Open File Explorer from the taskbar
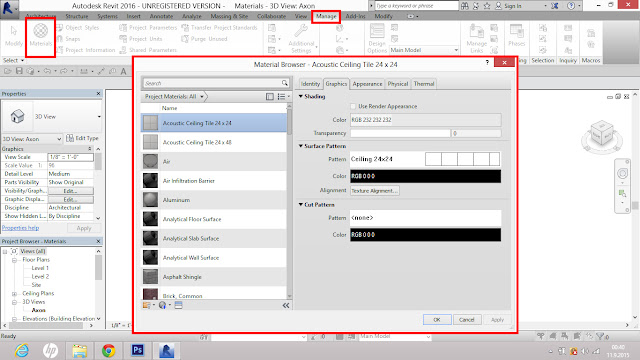Image resolution: width=640 pixels, height=360 pixels. click(80, 350)
